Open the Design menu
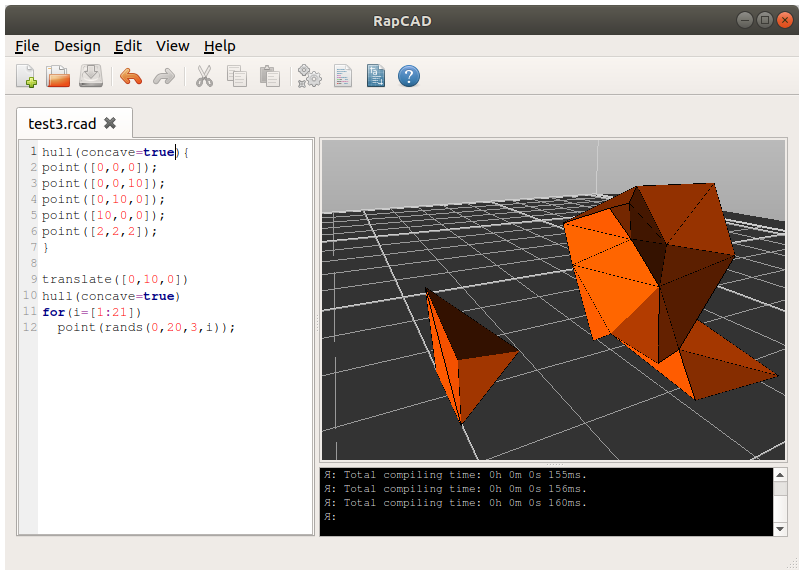This screenshot has width=808, height=579. pyautogui.click(x=77, y=46)
